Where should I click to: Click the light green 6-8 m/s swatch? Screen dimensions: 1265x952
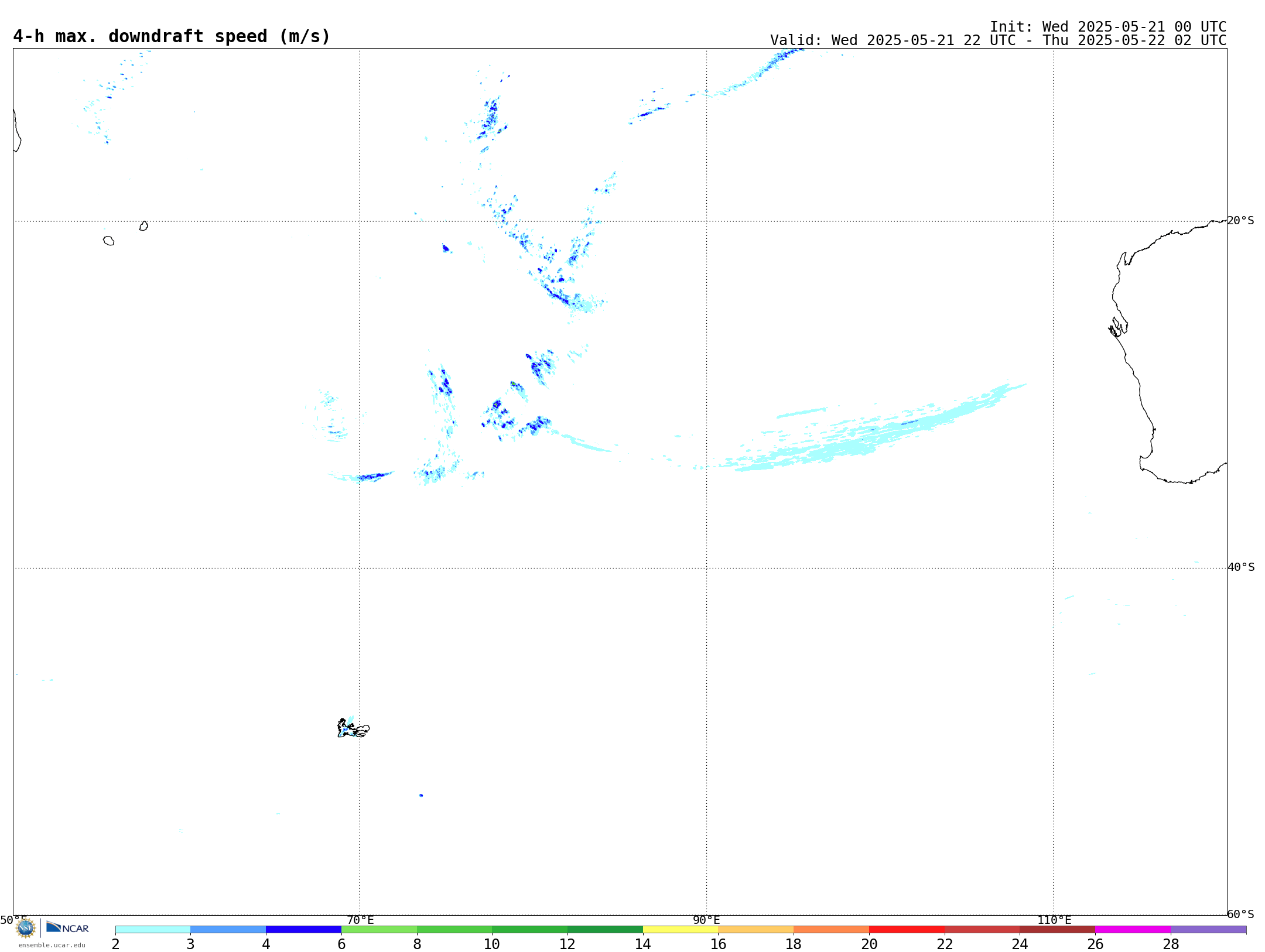(379, 930)
